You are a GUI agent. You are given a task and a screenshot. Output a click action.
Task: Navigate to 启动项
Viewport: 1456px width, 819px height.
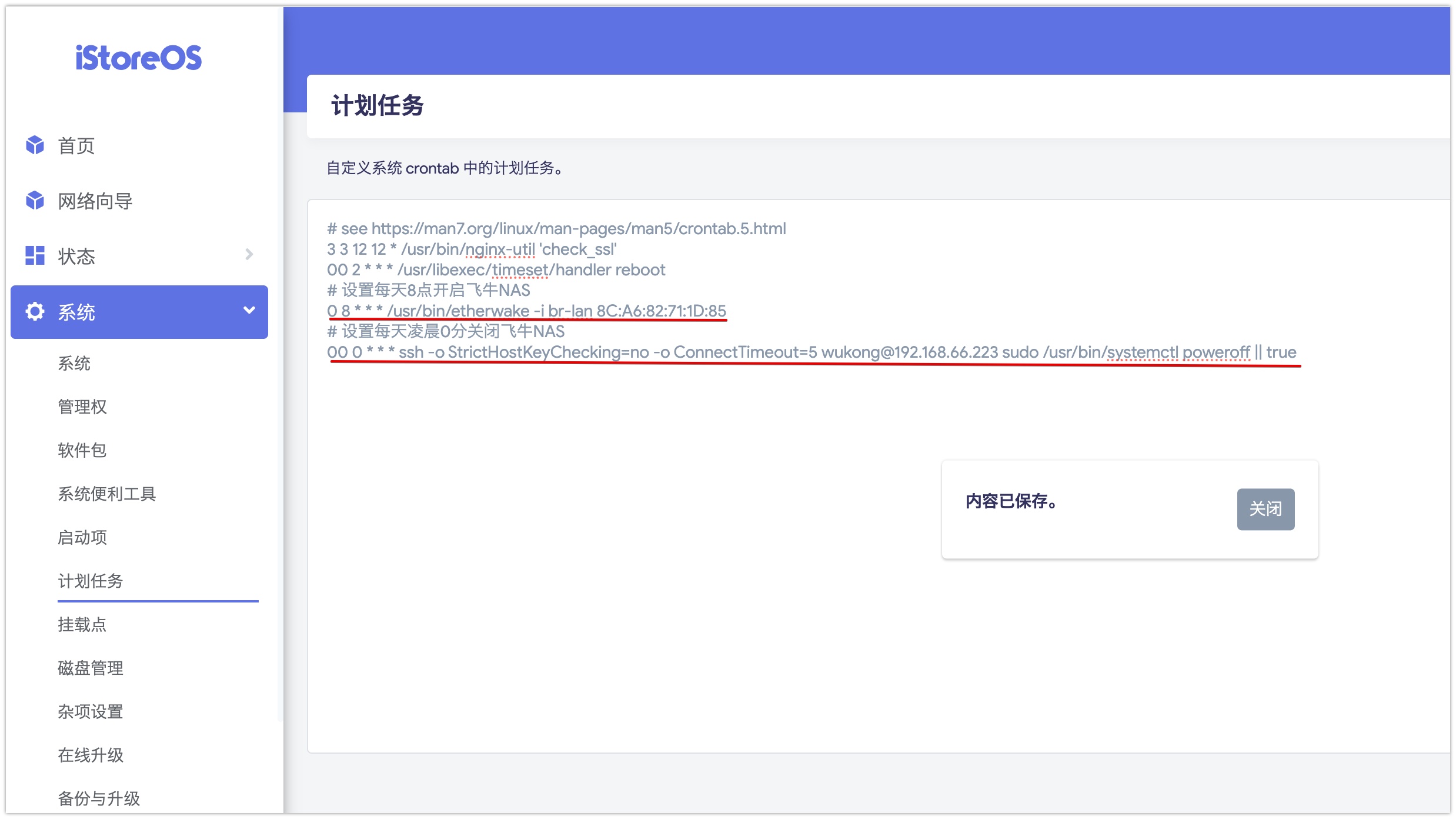pyautogui.click(x=82, y=538)
